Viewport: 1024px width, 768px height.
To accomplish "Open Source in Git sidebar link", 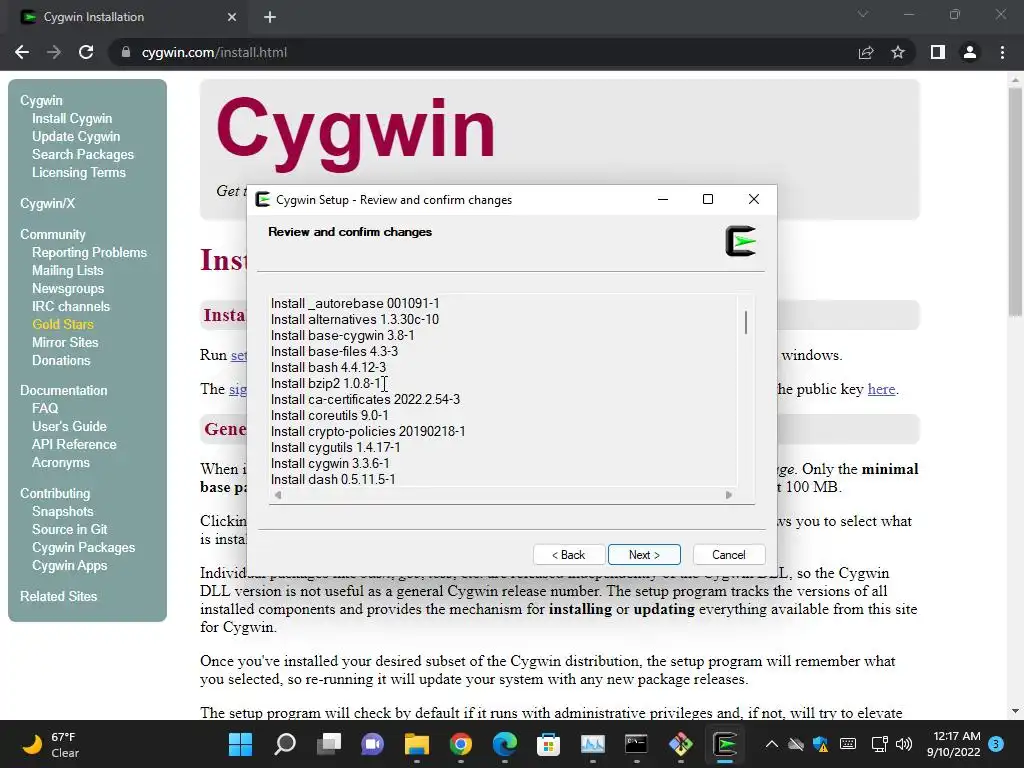I will click(x=69, y=530).
